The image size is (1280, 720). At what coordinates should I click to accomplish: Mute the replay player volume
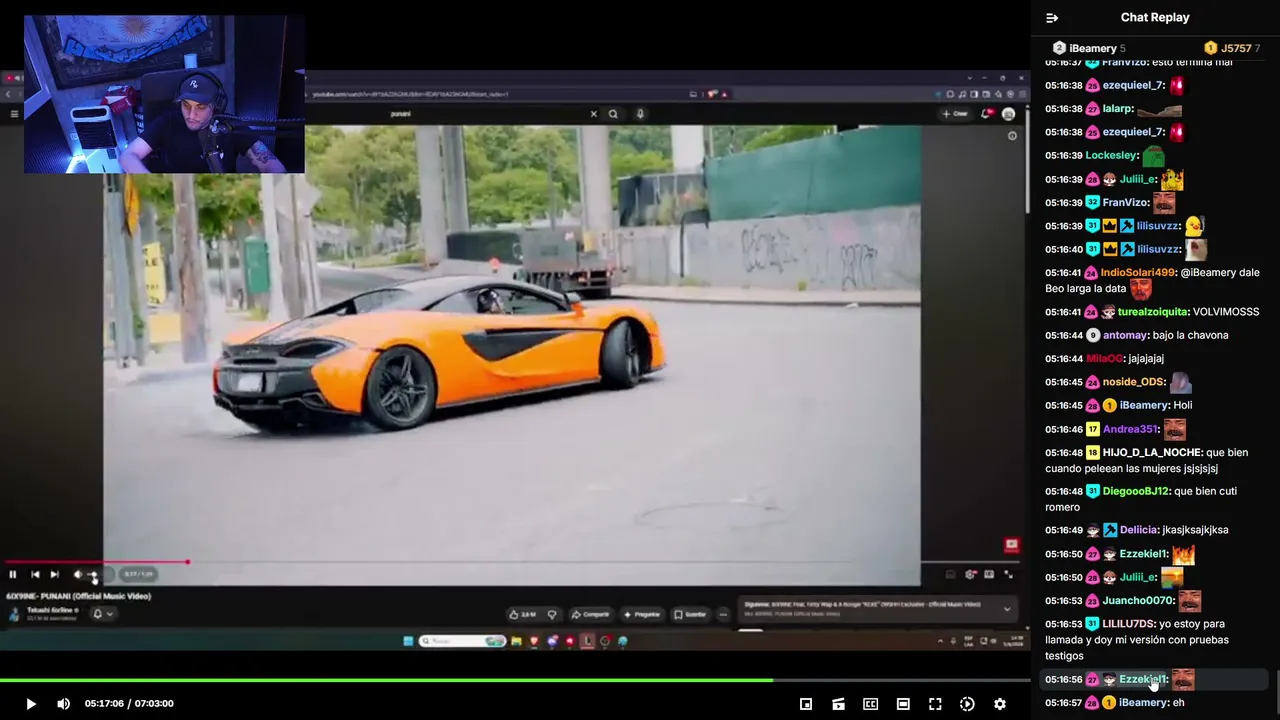pyautogui.click(x=63, y=704)
